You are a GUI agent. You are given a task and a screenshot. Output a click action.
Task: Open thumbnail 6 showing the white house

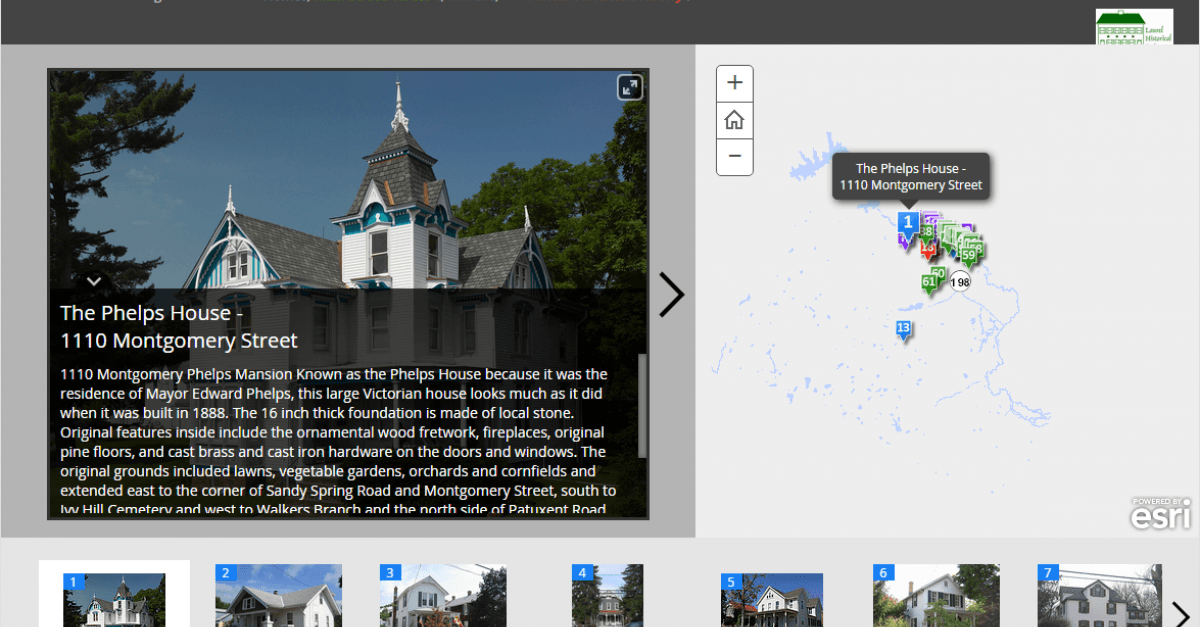[936, 595]
